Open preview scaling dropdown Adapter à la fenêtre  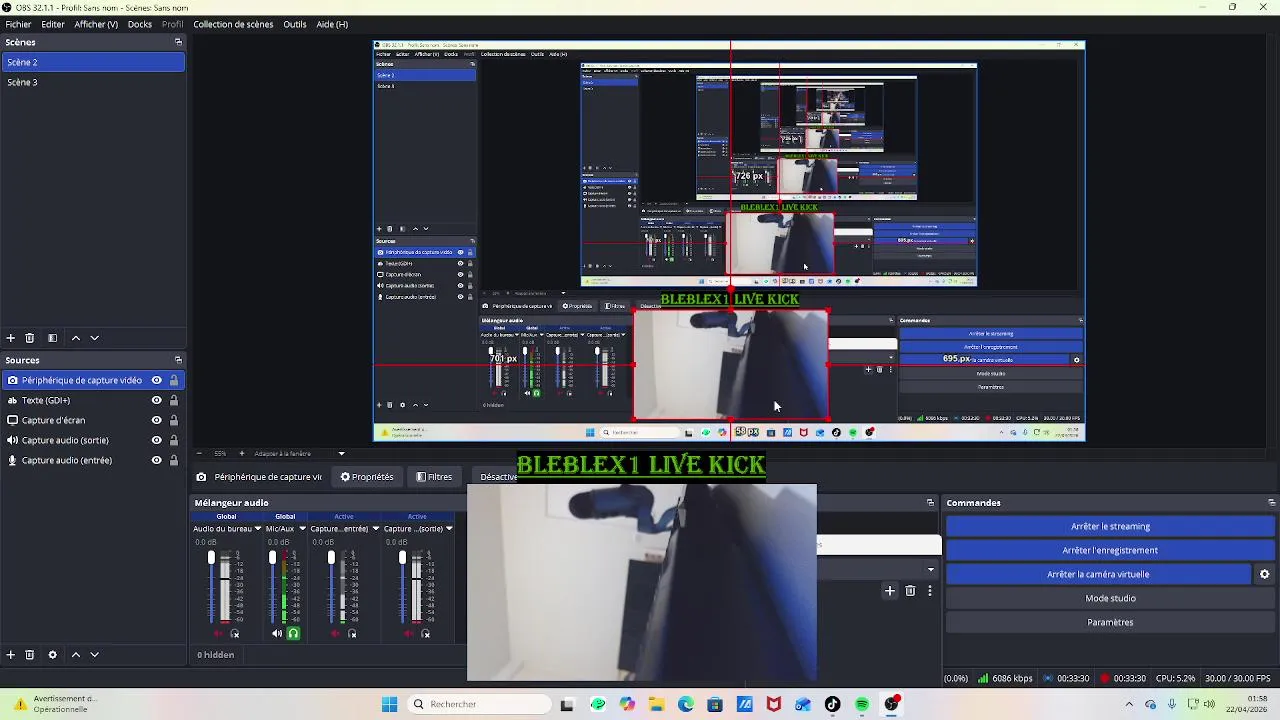(x=341, y=454)
